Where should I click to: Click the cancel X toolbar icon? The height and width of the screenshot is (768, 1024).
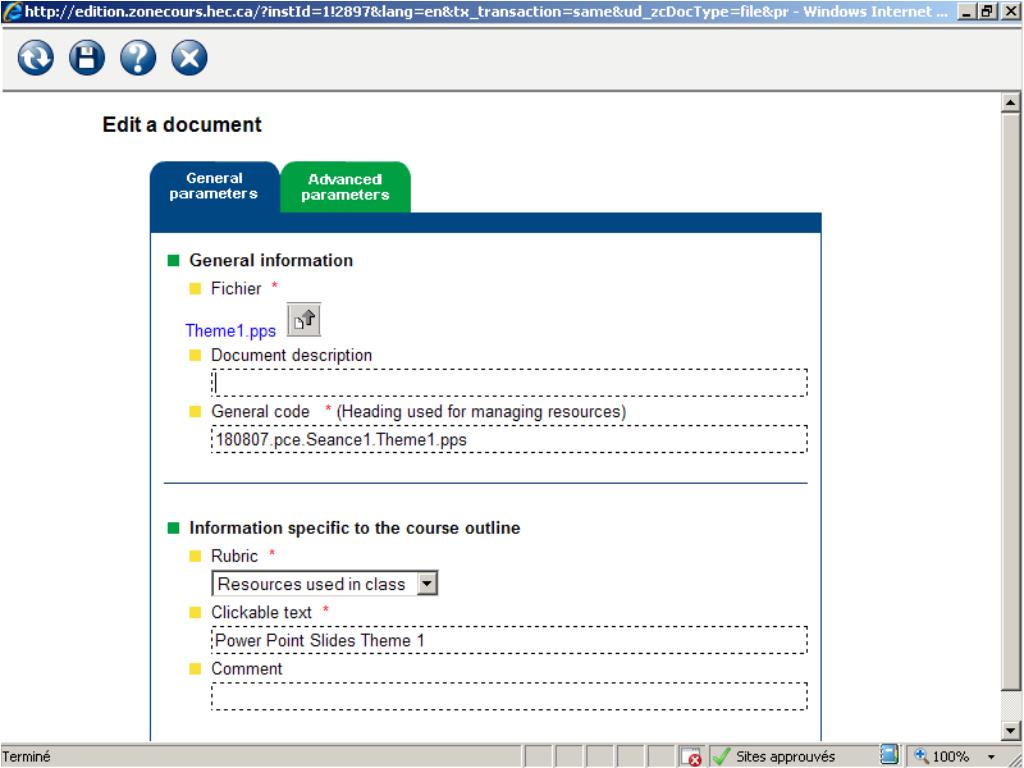pos(189,58)
